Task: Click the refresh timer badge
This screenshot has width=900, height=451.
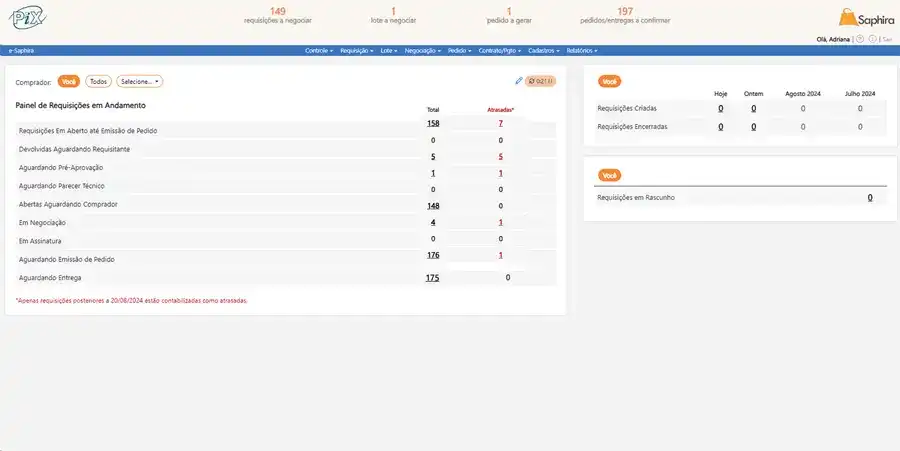Action: 540,81
